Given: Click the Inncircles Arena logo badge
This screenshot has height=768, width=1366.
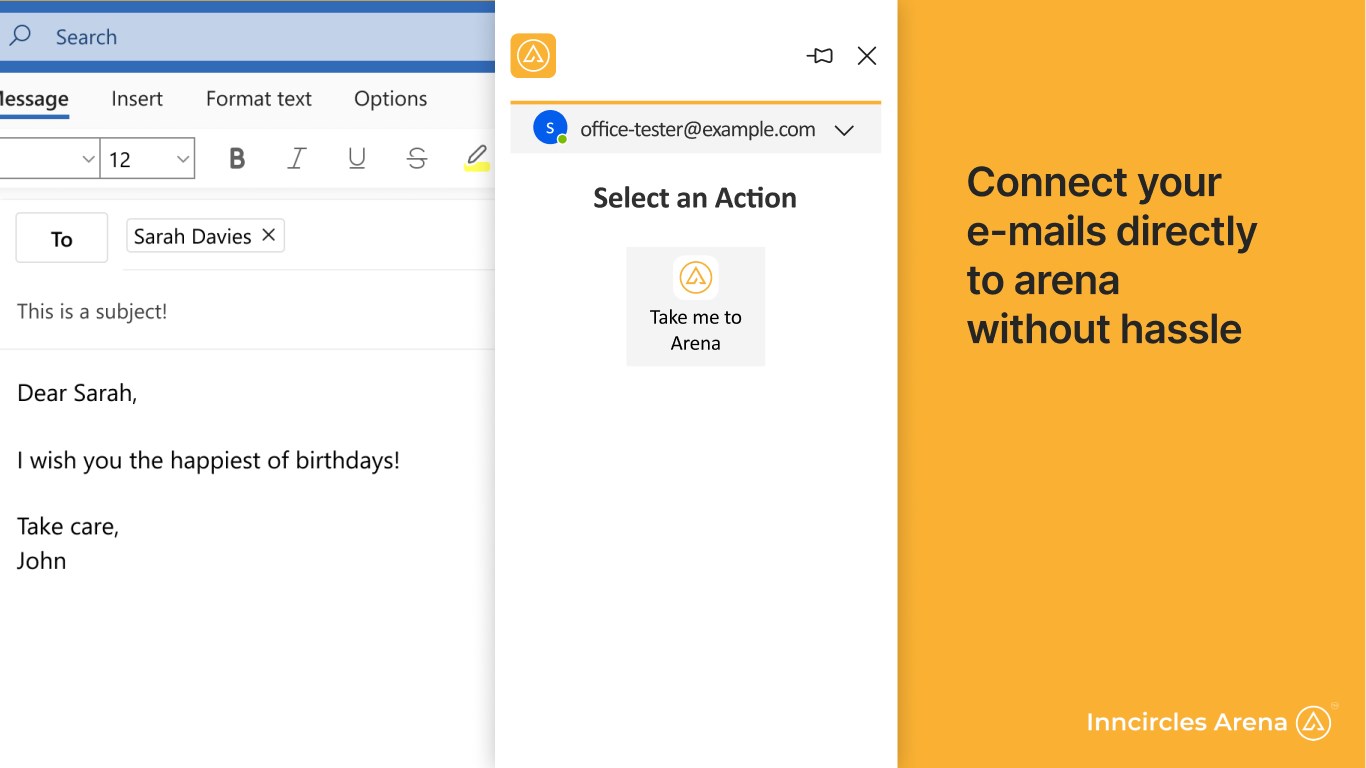Looking at the screenshot, I should (x=1313, y=722).
